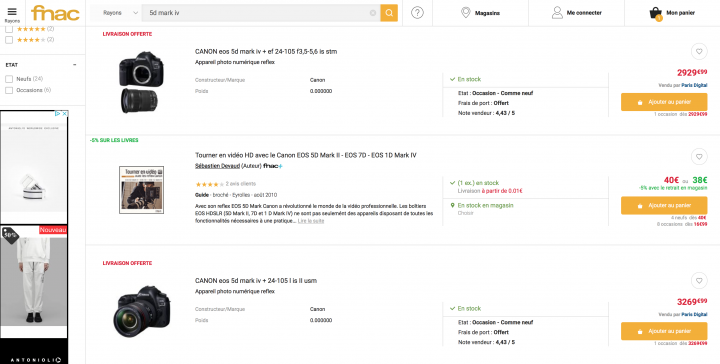
Task: Add 24-105 l is II usm camera to wishlist heart
Action: click(x=699, y=280)
